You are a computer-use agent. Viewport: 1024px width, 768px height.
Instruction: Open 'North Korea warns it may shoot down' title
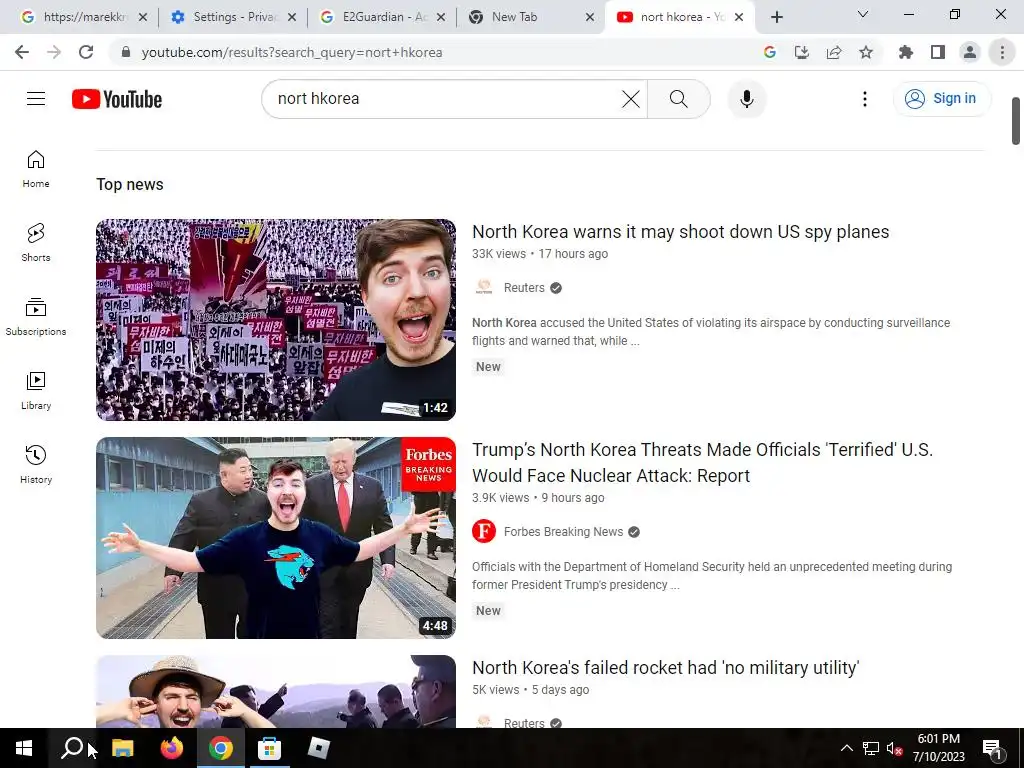[x=680, y=232]
